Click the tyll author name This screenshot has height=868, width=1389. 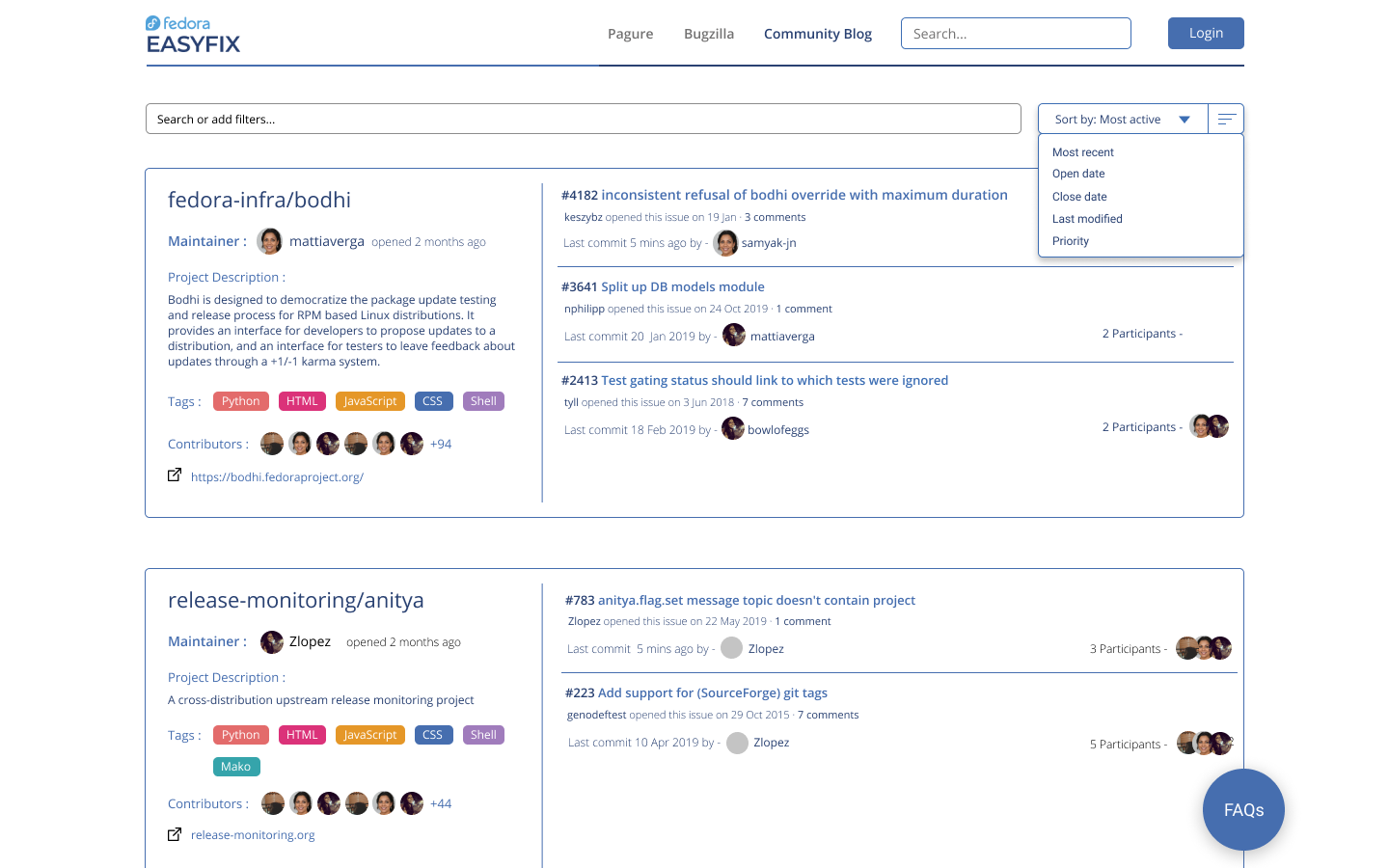571,402
